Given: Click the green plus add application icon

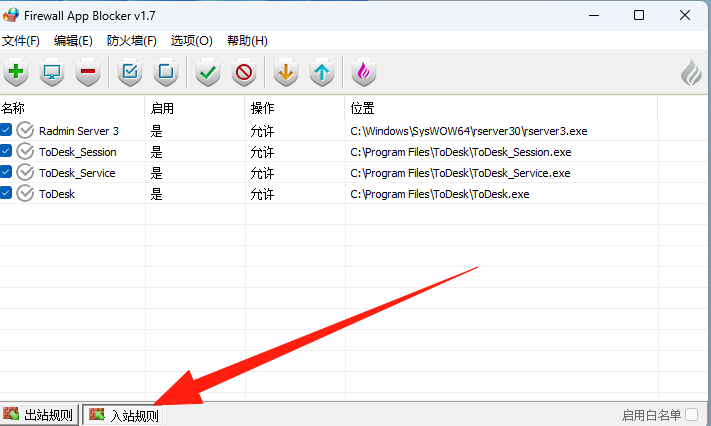Looking at the screenshot, I should click(x=17, y=72).
